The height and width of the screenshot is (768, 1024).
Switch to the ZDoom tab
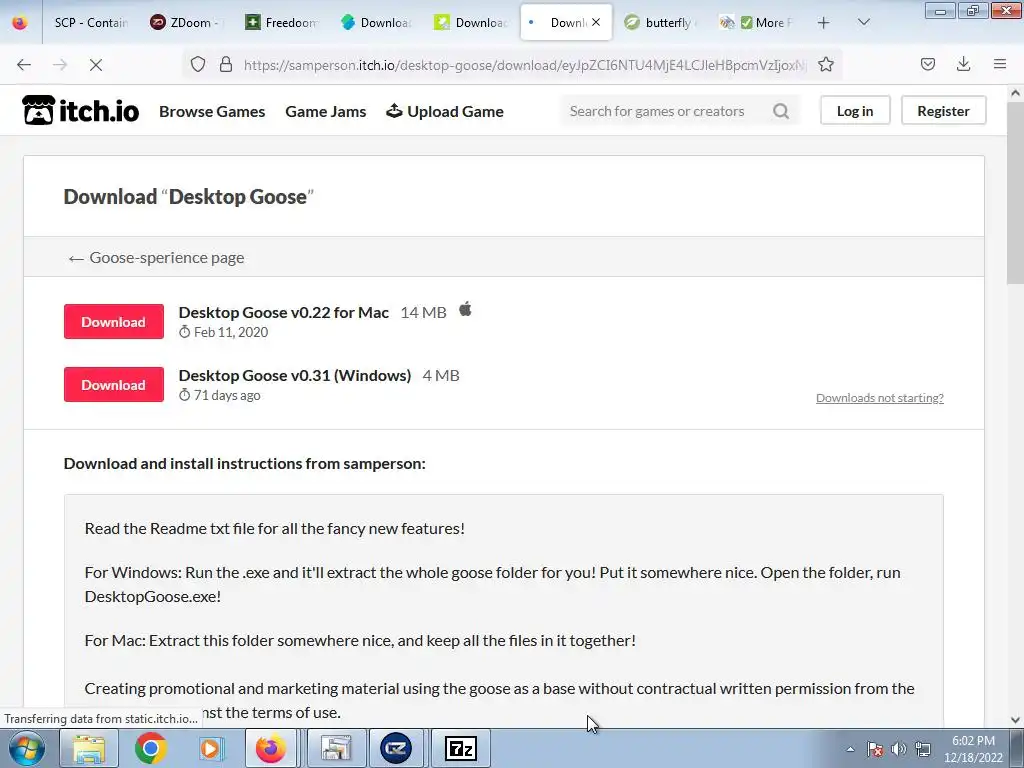click(x=186, y=22)
